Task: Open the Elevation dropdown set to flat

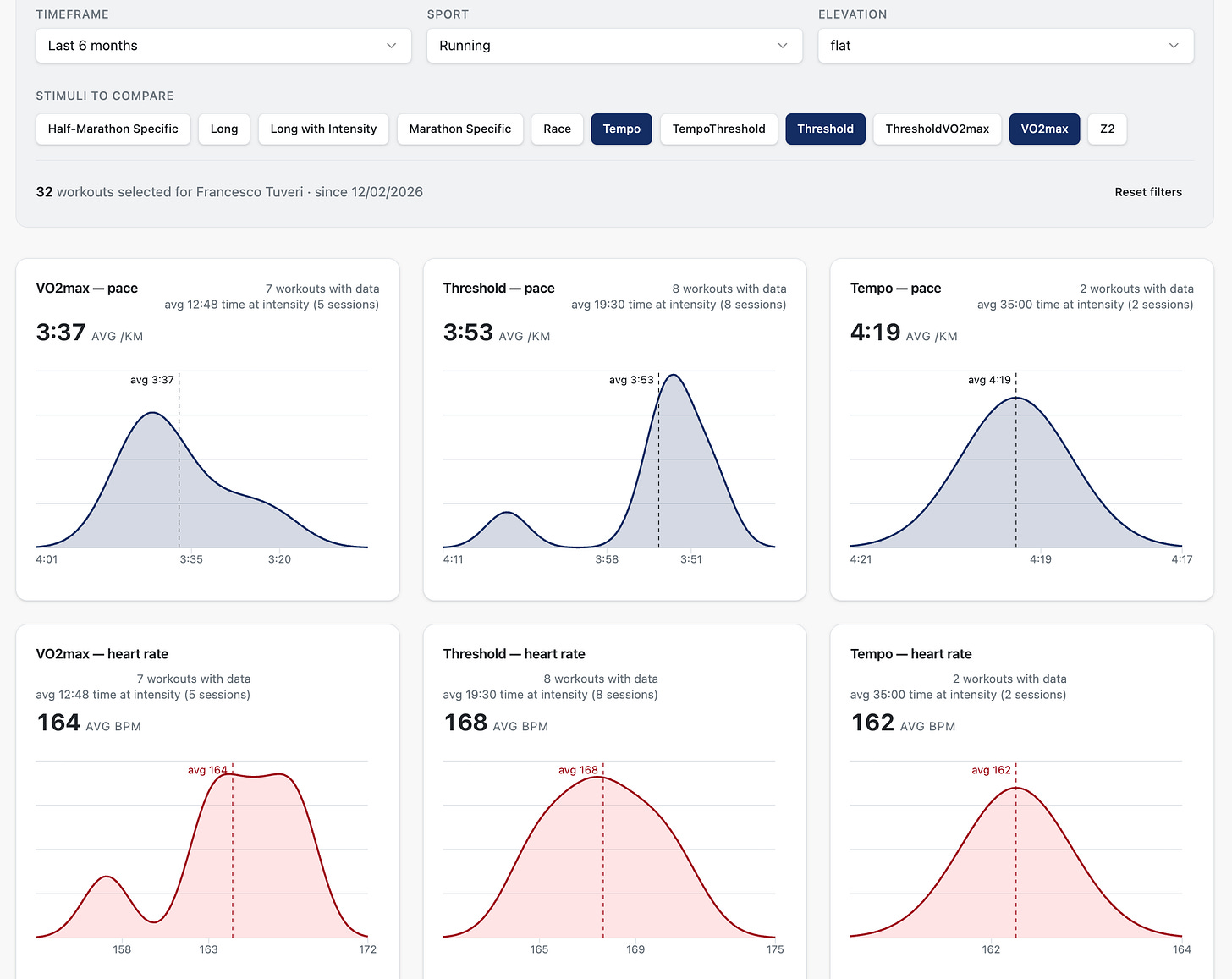Action: [1005, 46]
